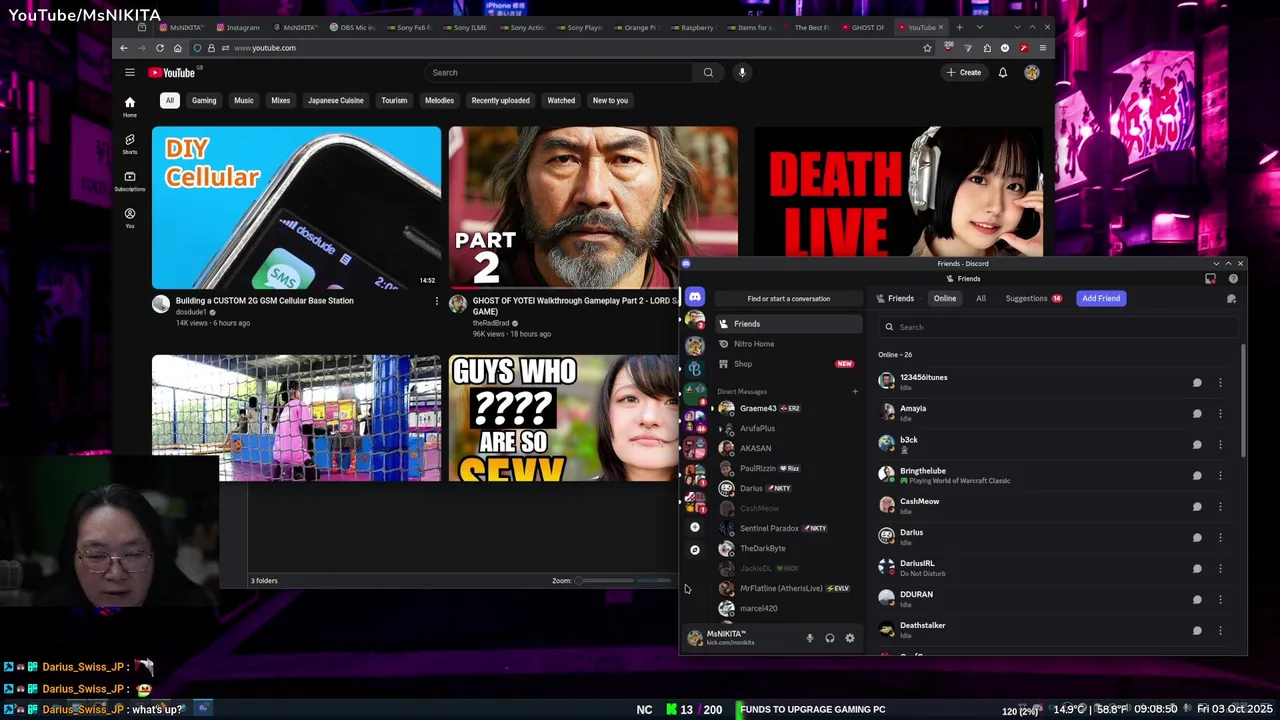Viewport: 1280px width, 720px height.
Task: Open more options for Amayia
Action: pos(1220,413)
